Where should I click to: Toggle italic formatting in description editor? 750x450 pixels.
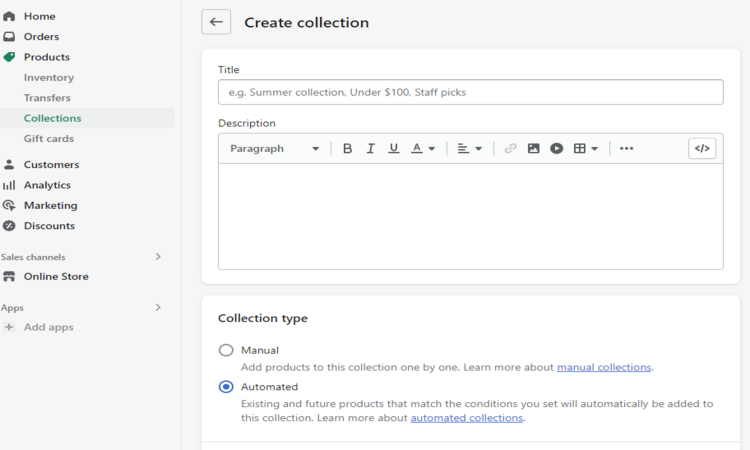(x=370, y=148)
